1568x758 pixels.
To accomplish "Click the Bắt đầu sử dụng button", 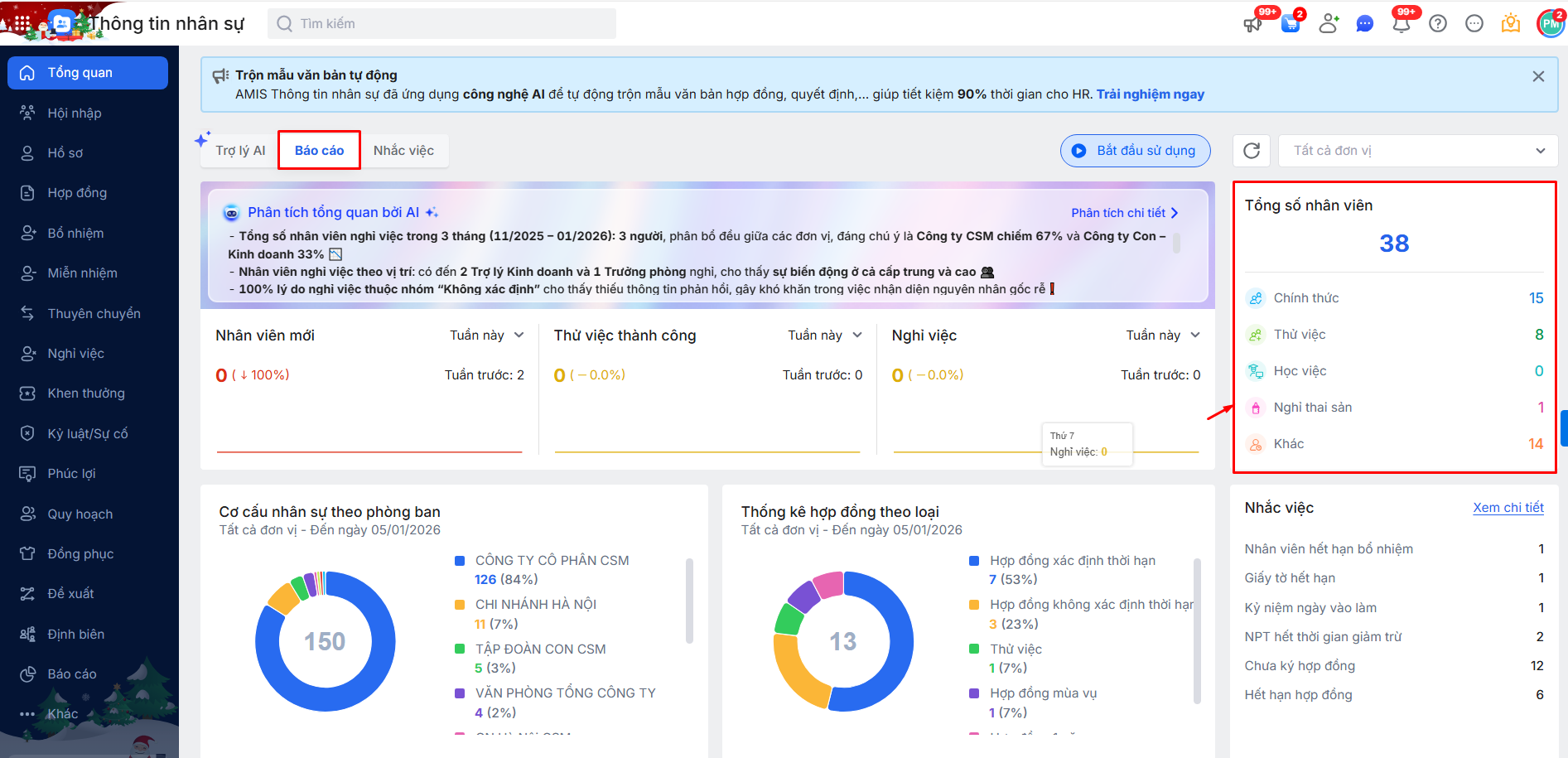I will click(x=1135, y=151).
